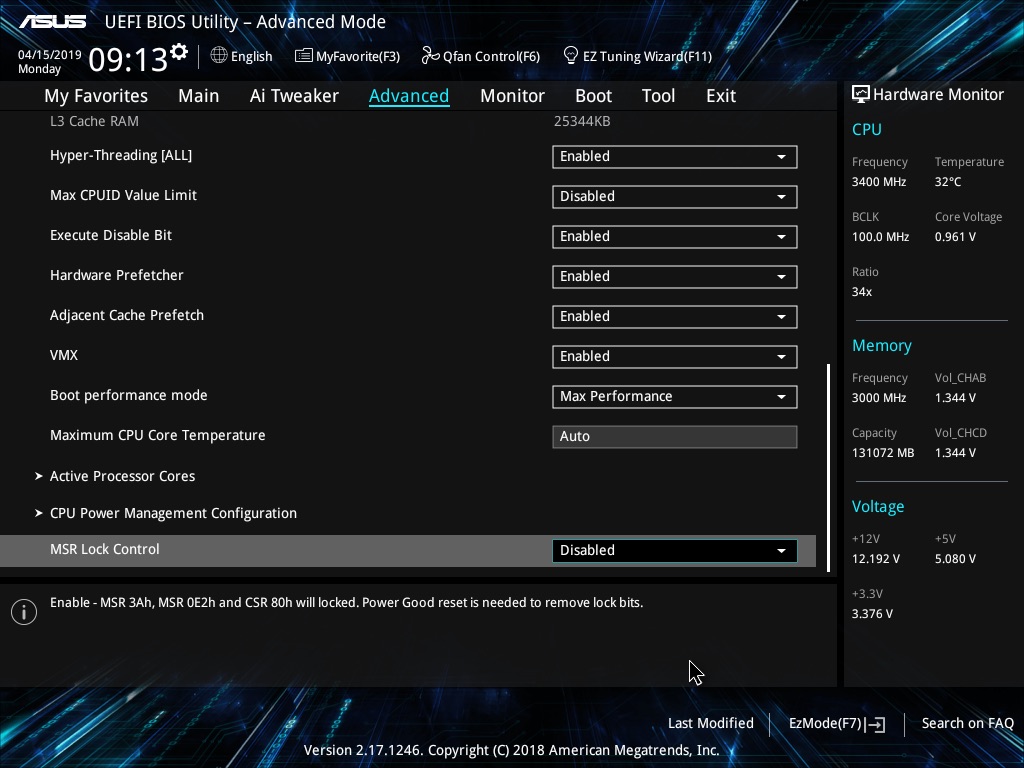Click the Maximum CPU Core Temperature label
Screen dimensions: 1024x768
(x=157, y=436)
